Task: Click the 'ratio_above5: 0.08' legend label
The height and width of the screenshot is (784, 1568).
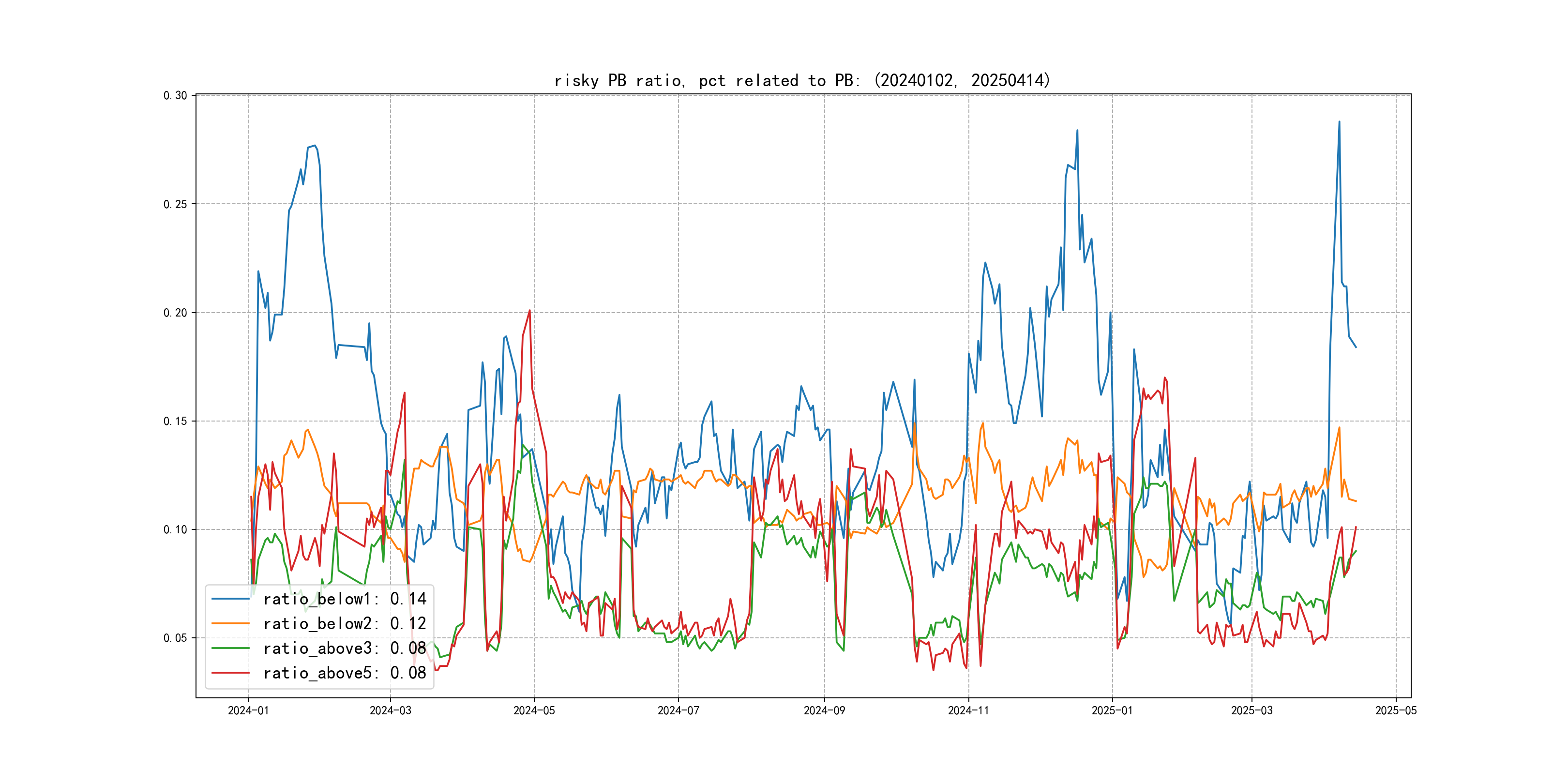Action: (x=345, y=673)
